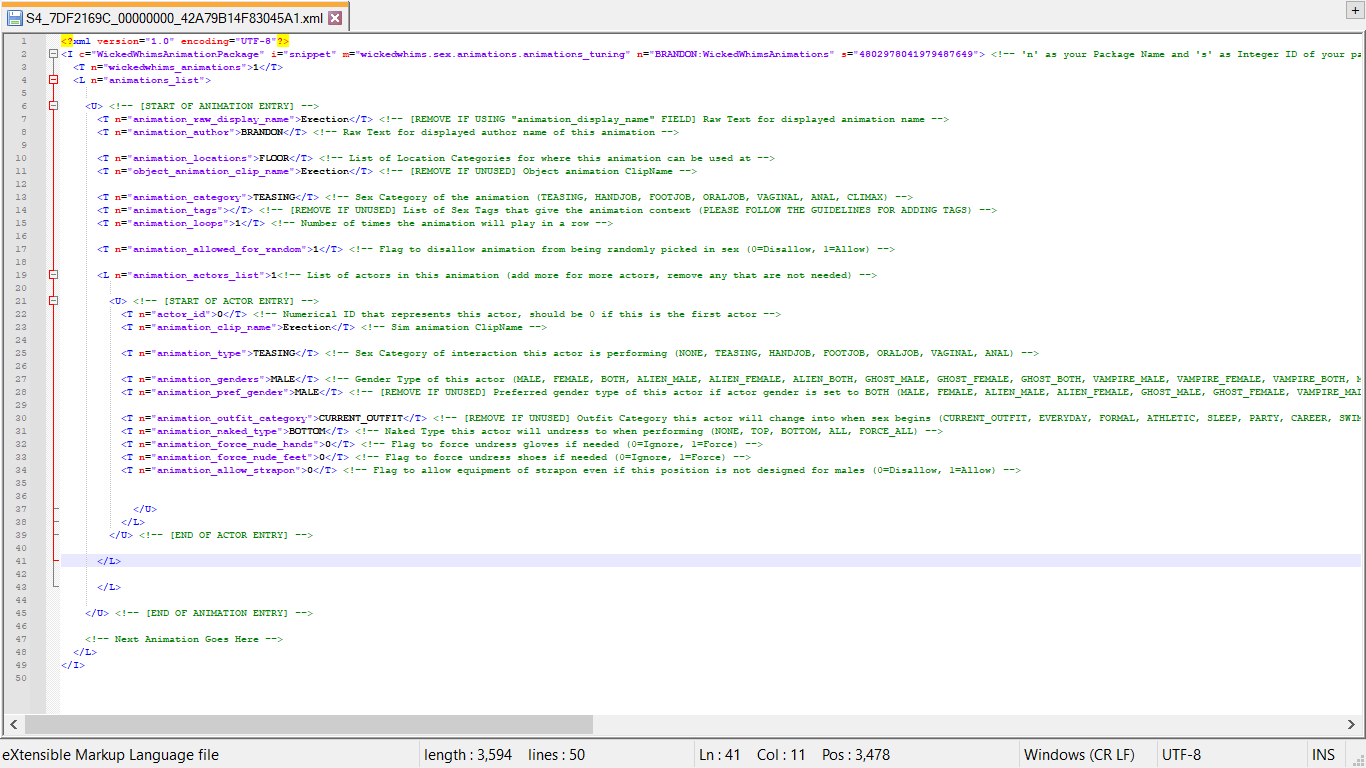Viewport: 1366px width, 768px height.
Task: Select the S4_7DF2169C xml file tab
Action: click(175, 18)
